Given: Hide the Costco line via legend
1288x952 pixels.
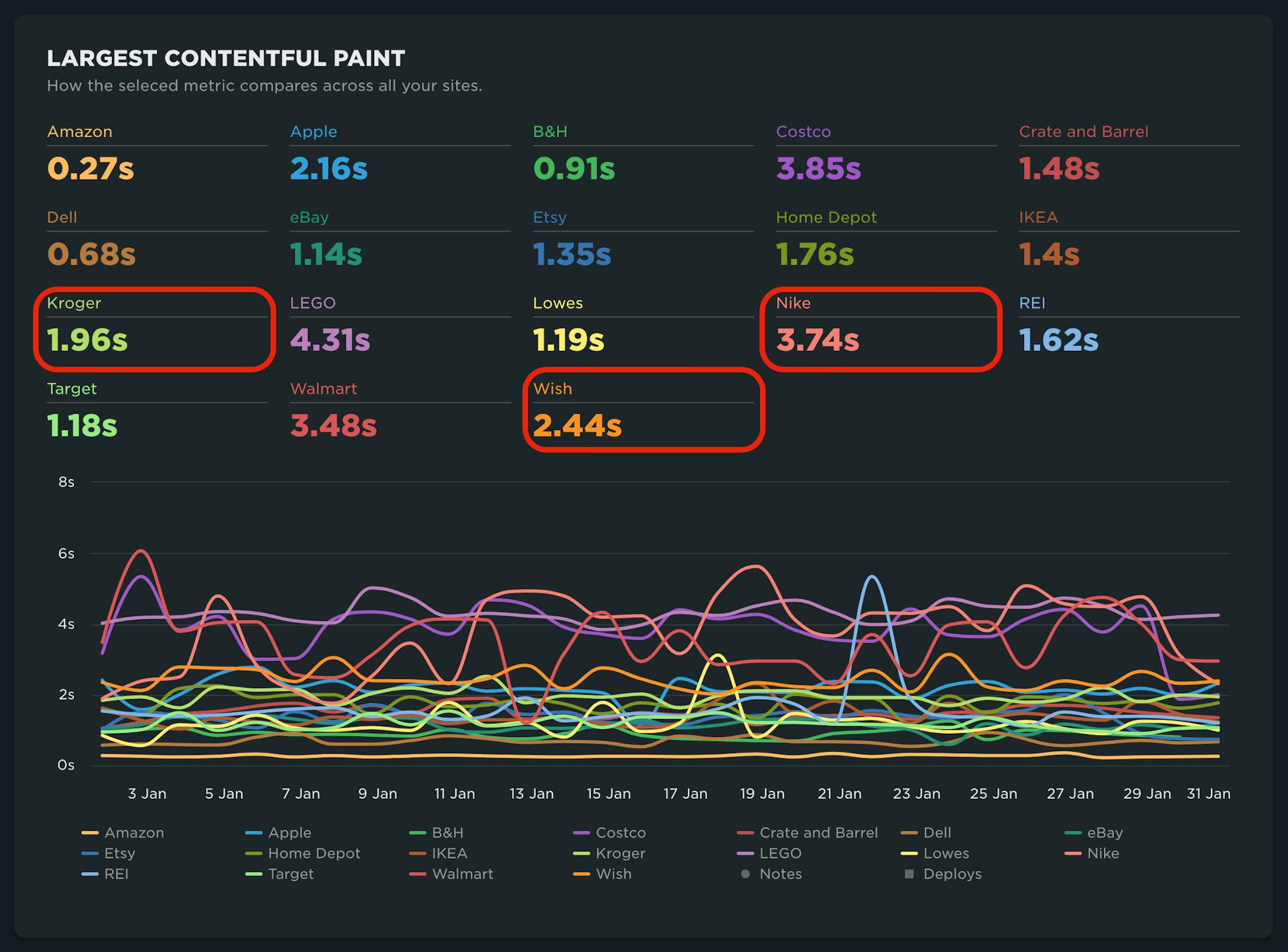Looking at the screenshot, I should click(620, 832).
